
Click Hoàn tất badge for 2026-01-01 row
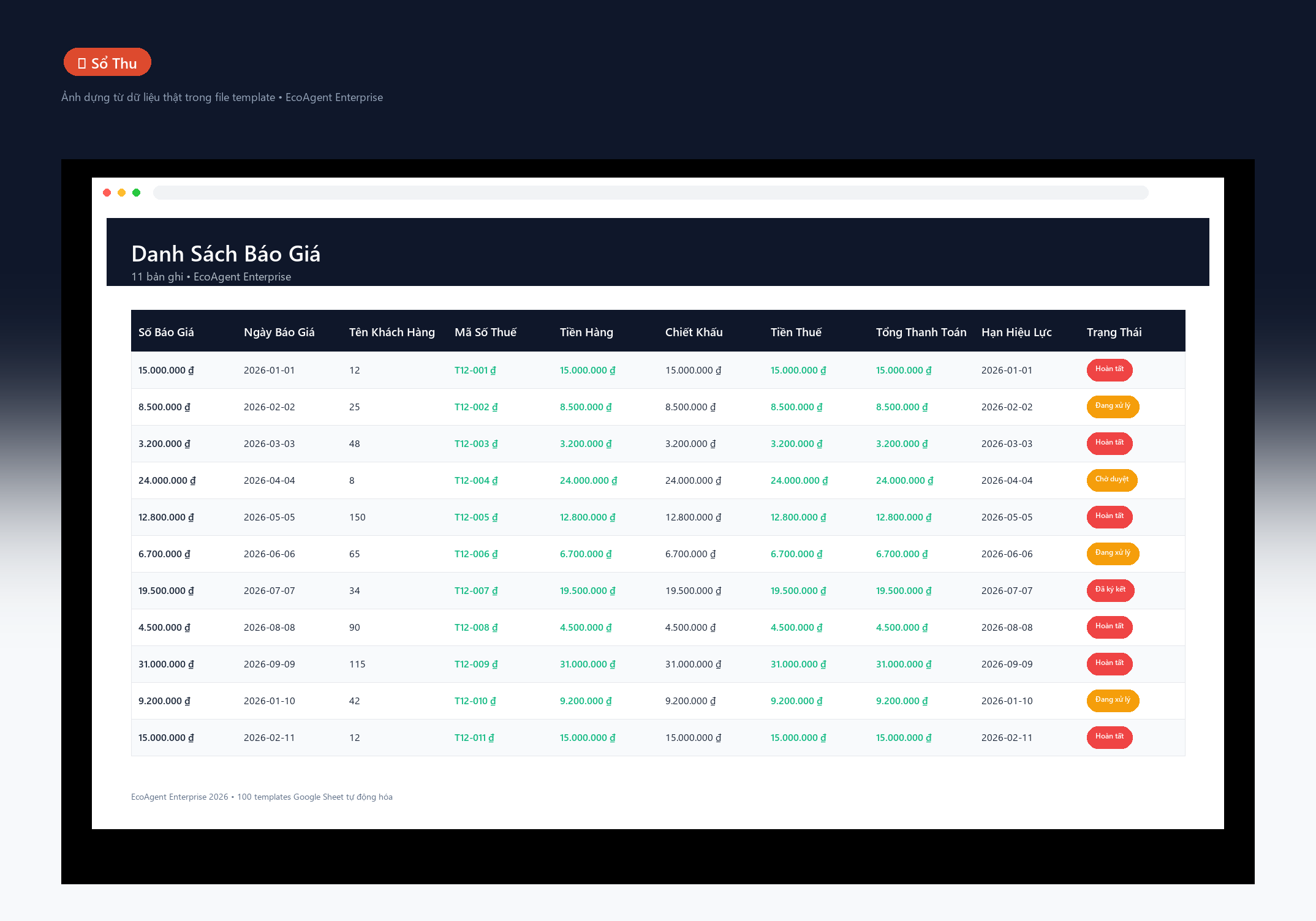1110,370
